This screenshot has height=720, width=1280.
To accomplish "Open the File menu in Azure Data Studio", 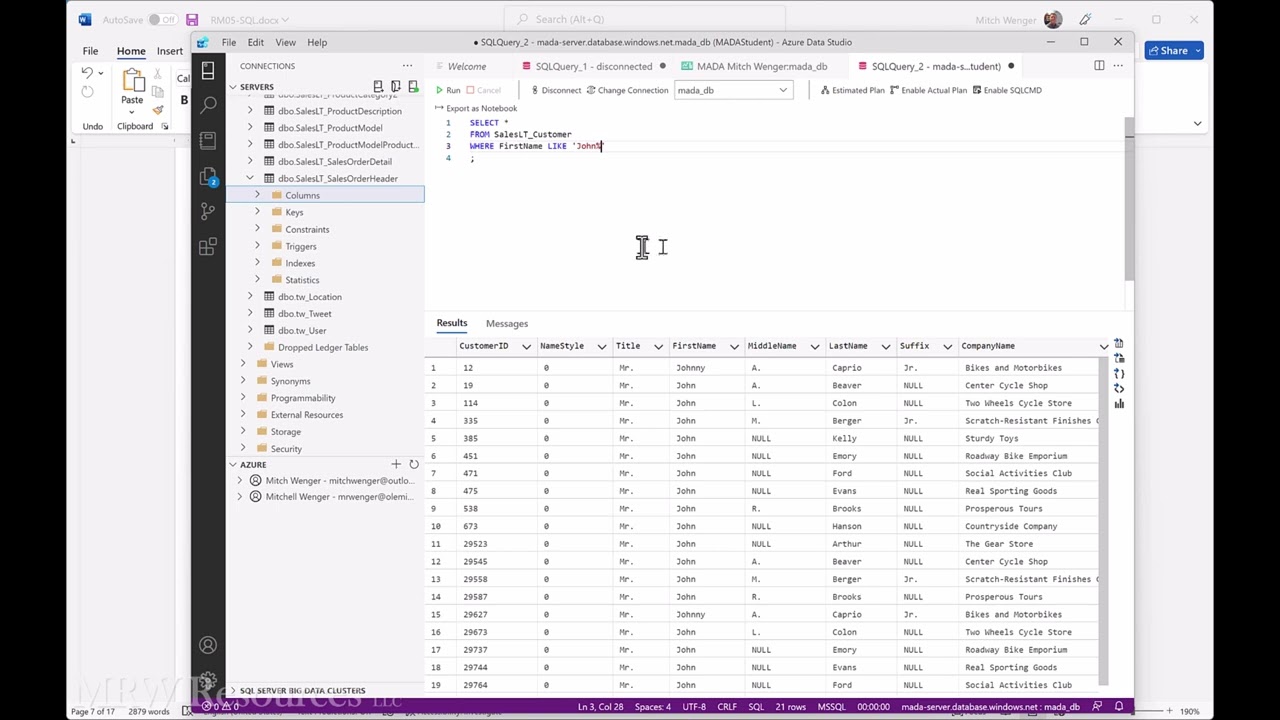I will coord(229,42).
